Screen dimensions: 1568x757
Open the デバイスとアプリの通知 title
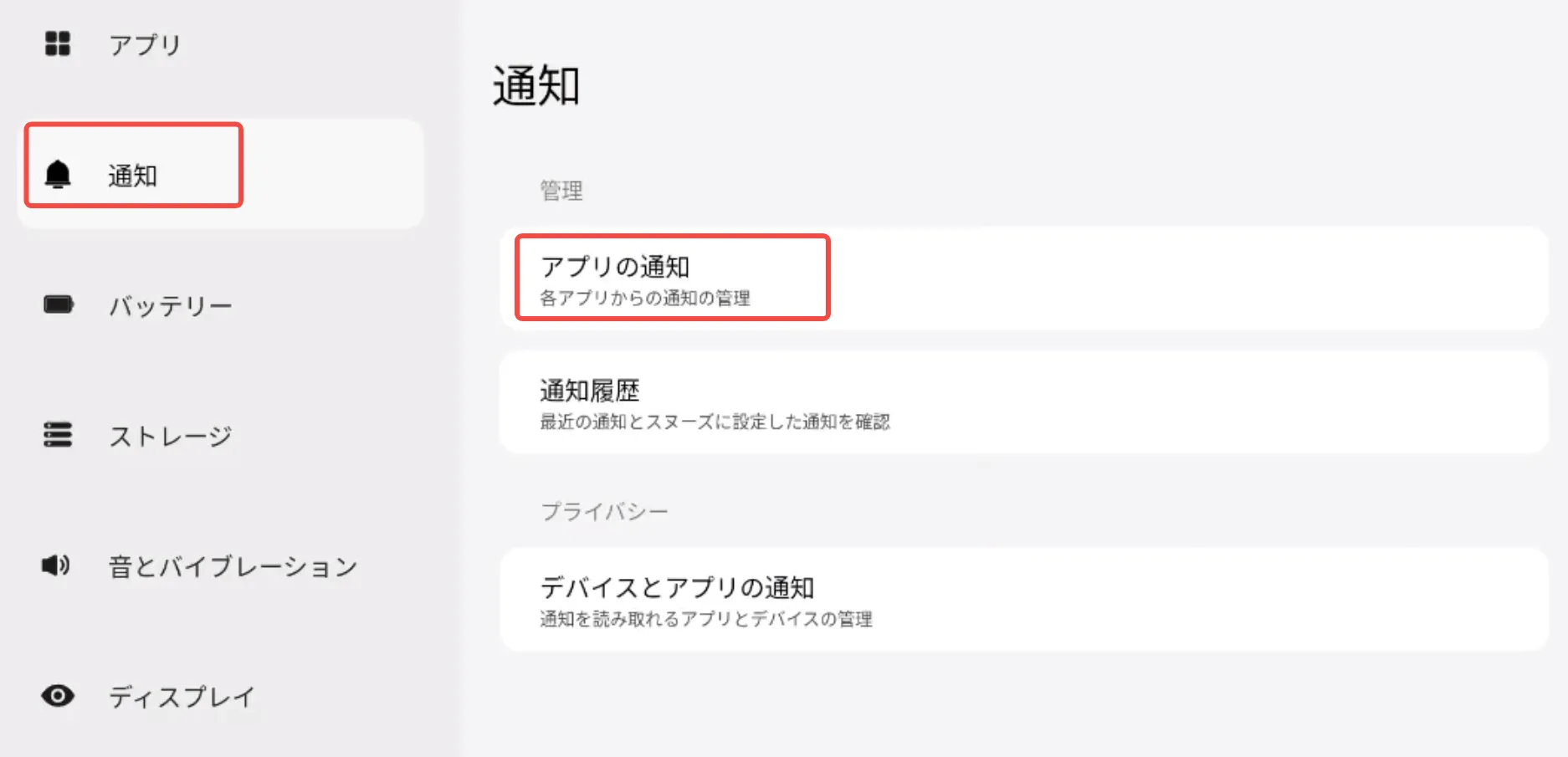pos(677,588)
